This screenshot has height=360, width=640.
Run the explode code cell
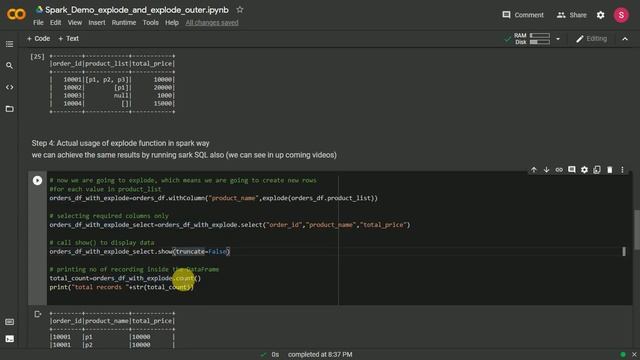pos(37,180)
